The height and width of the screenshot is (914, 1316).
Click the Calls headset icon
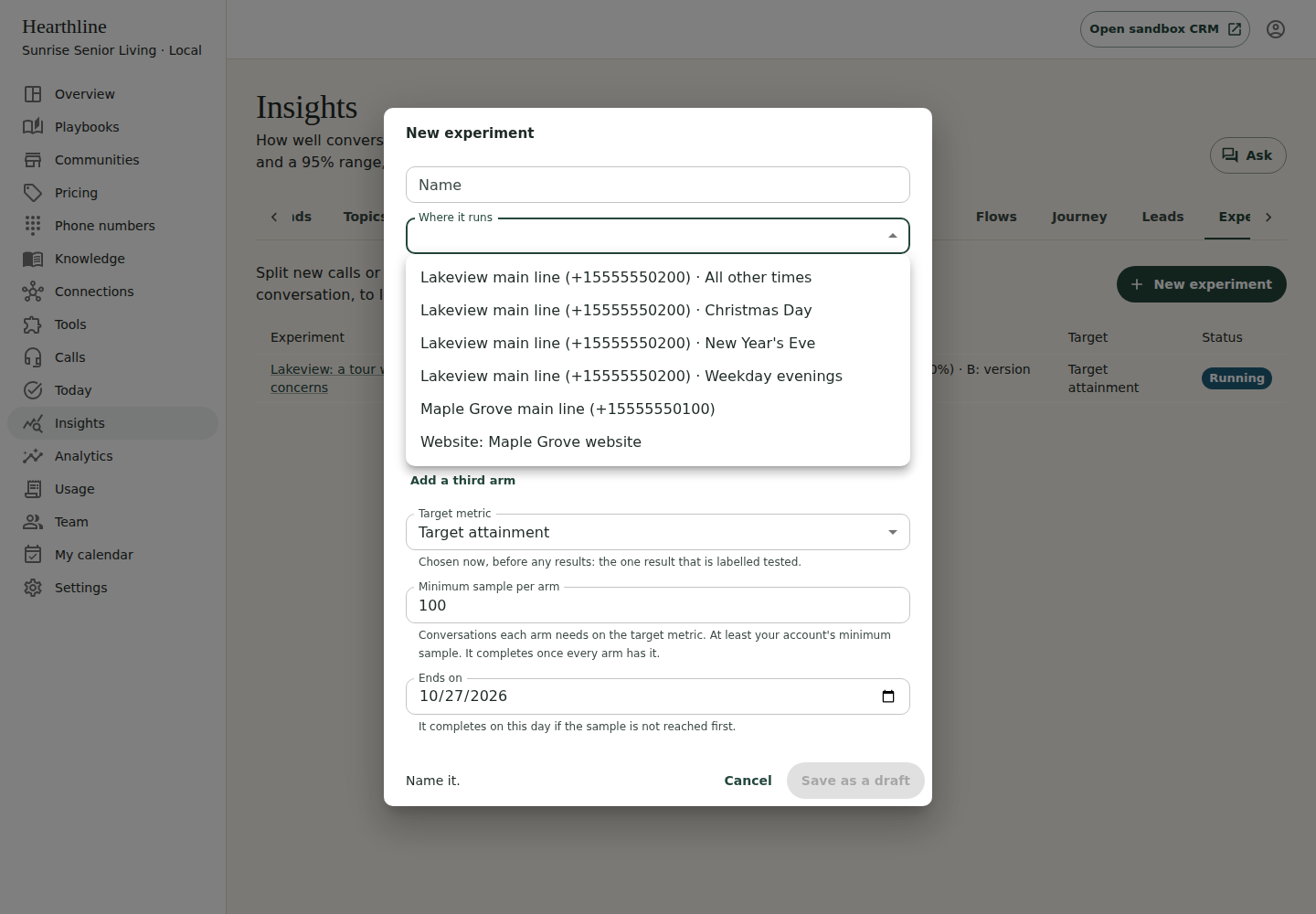point(33,357)
